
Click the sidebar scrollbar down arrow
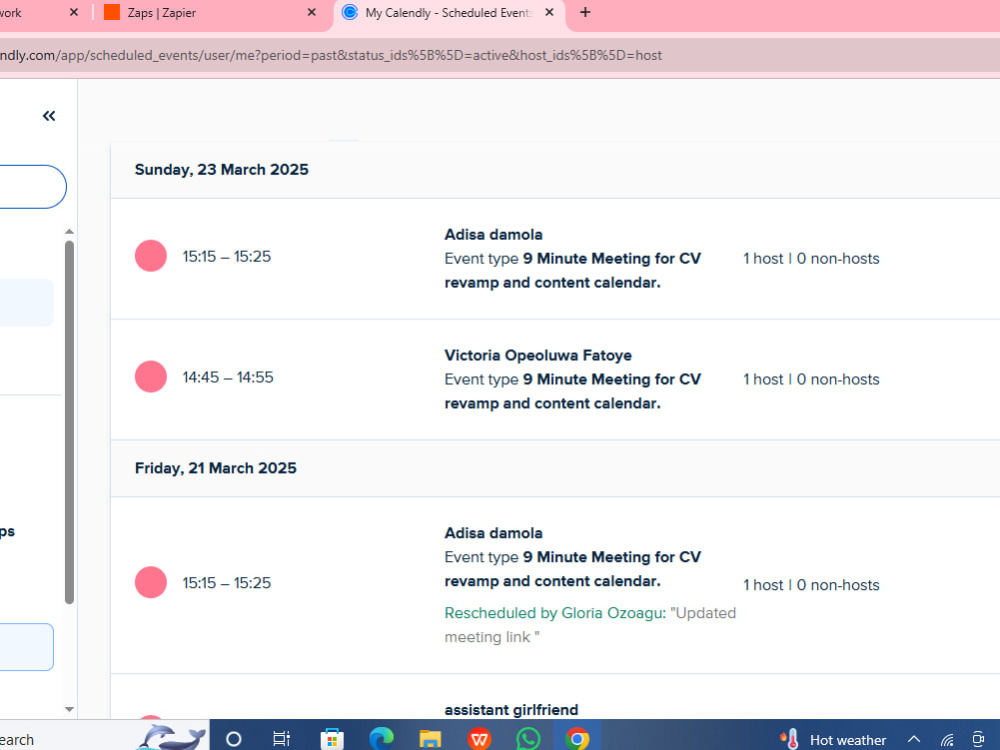(x=70, y=709)
